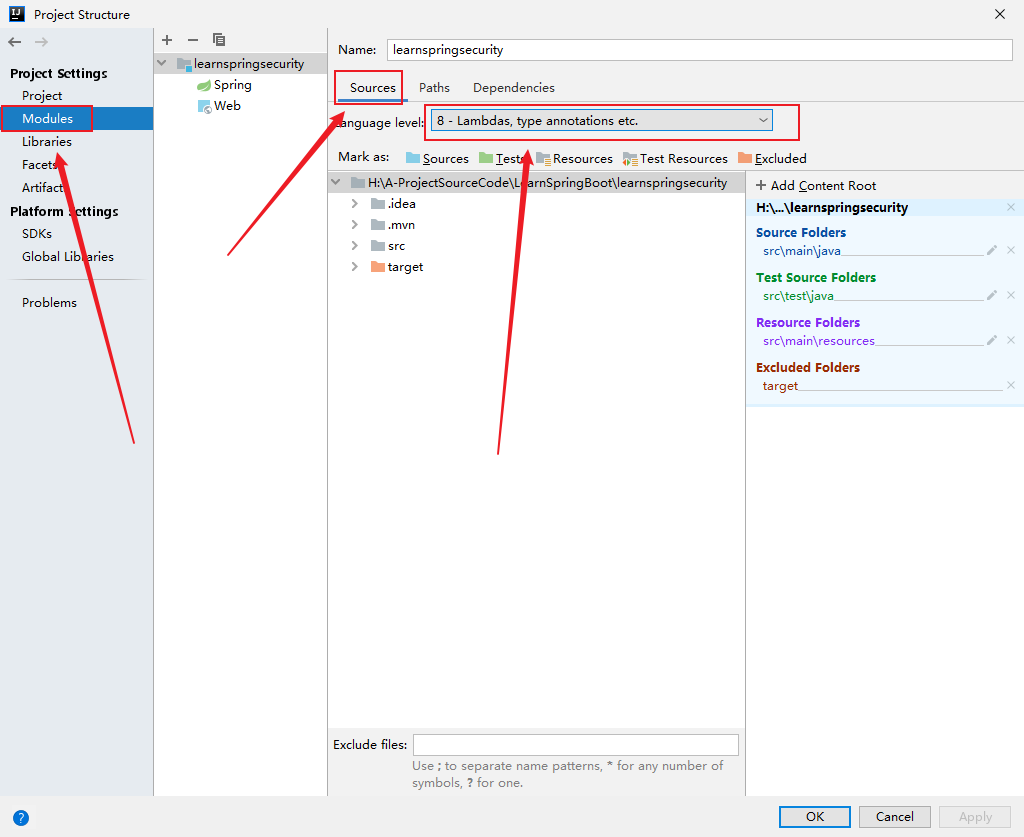Click the Cancel button
This screenshot has width=1024, height=837.
895,816
